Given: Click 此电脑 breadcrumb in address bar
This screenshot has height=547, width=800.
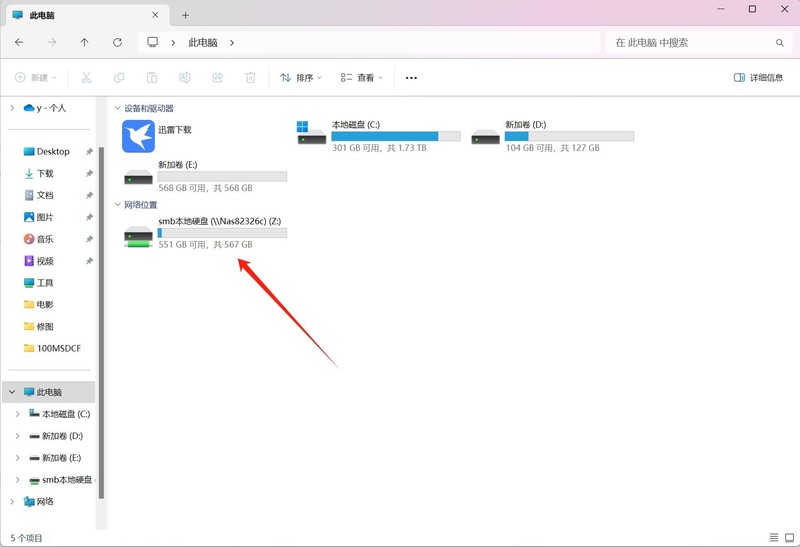Looking at the screenshot, I should (x=203, y=43).
